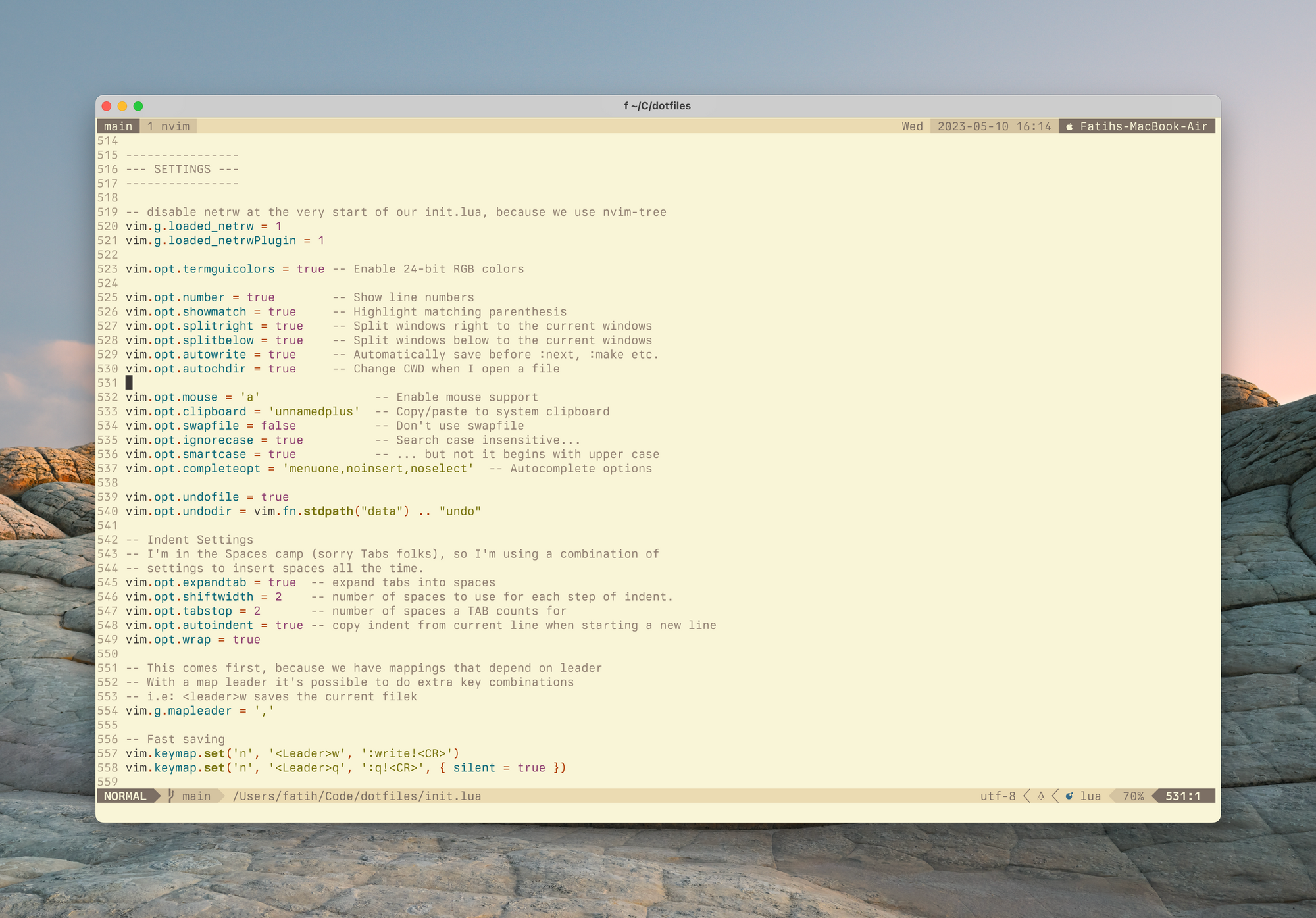Click the 'disable netrw at the very start' comment
Viewport: 1316px width, 918px height.
tap(396, 213)
